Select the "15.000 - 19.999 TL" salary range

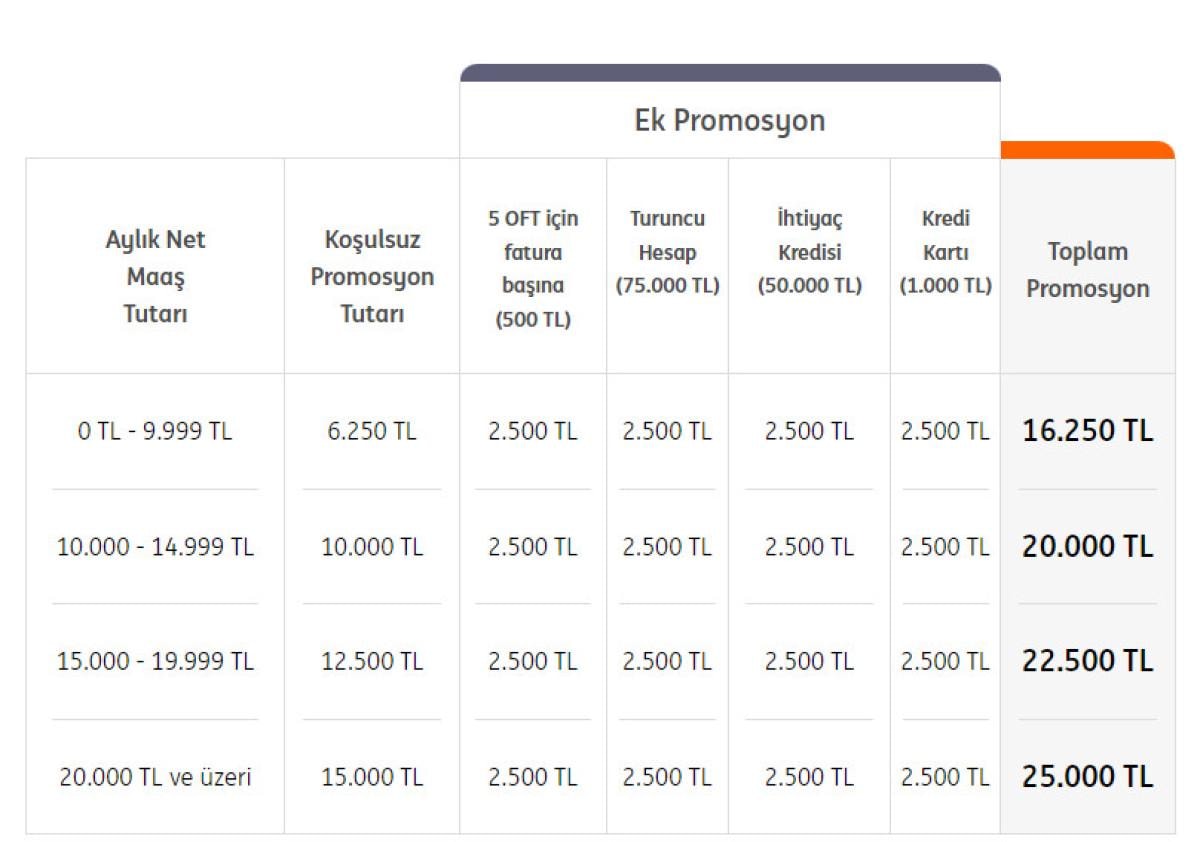[x=155, y=662]
